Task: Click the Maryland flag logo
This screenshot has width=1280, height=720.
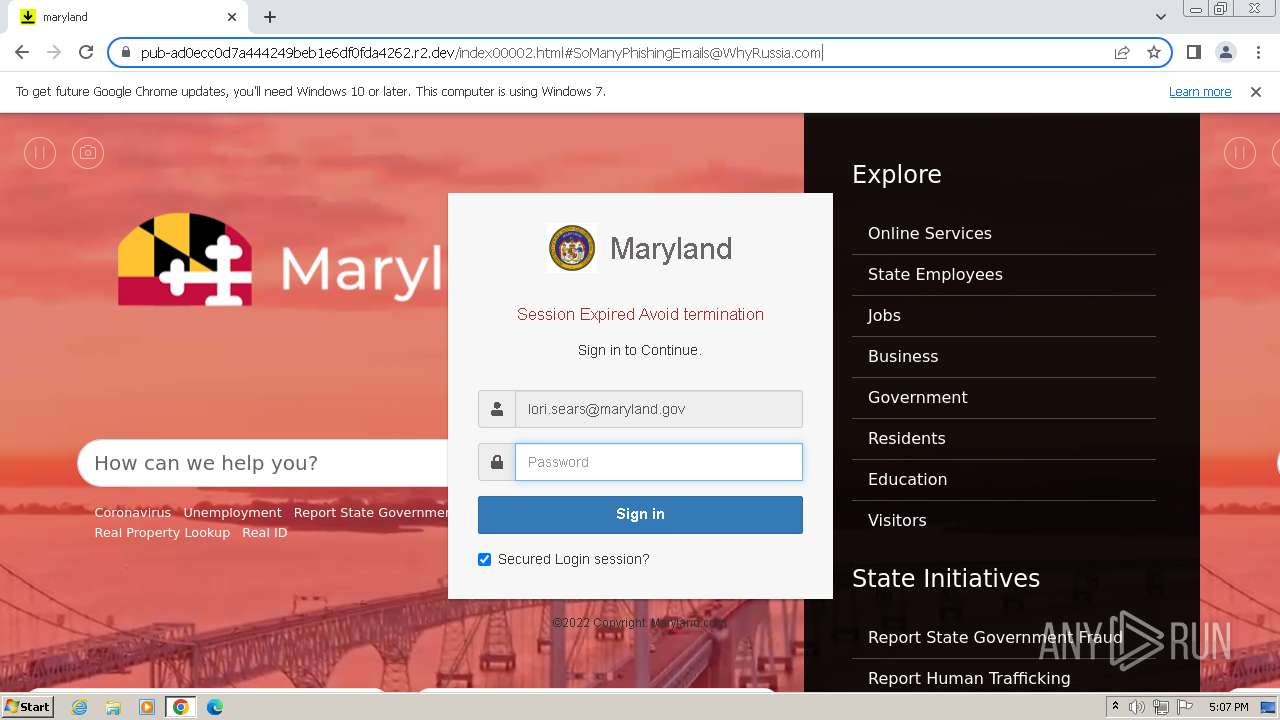Action: 184,259
